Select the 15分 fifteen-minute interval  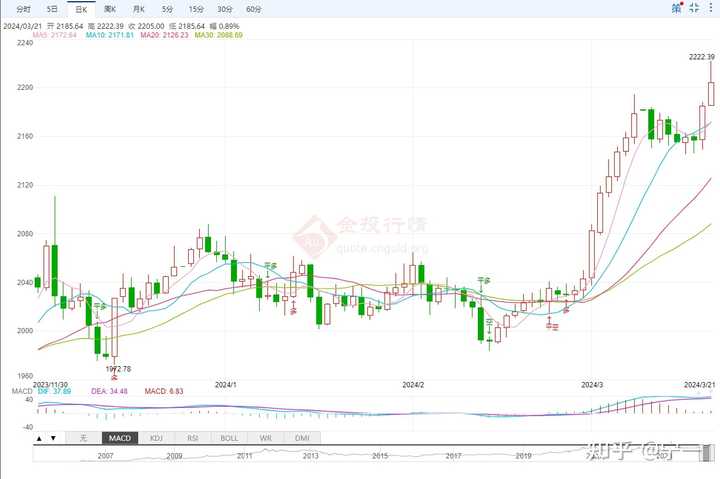pyautogui.click(x=196, y=9)
